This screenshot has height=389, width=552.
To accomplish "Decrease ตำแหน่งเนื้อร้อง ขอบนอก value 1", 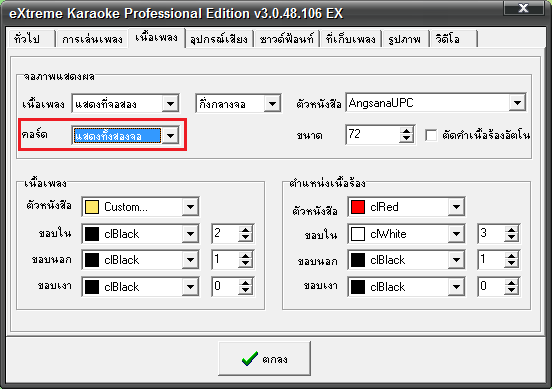I will click(x=512, y=264).
